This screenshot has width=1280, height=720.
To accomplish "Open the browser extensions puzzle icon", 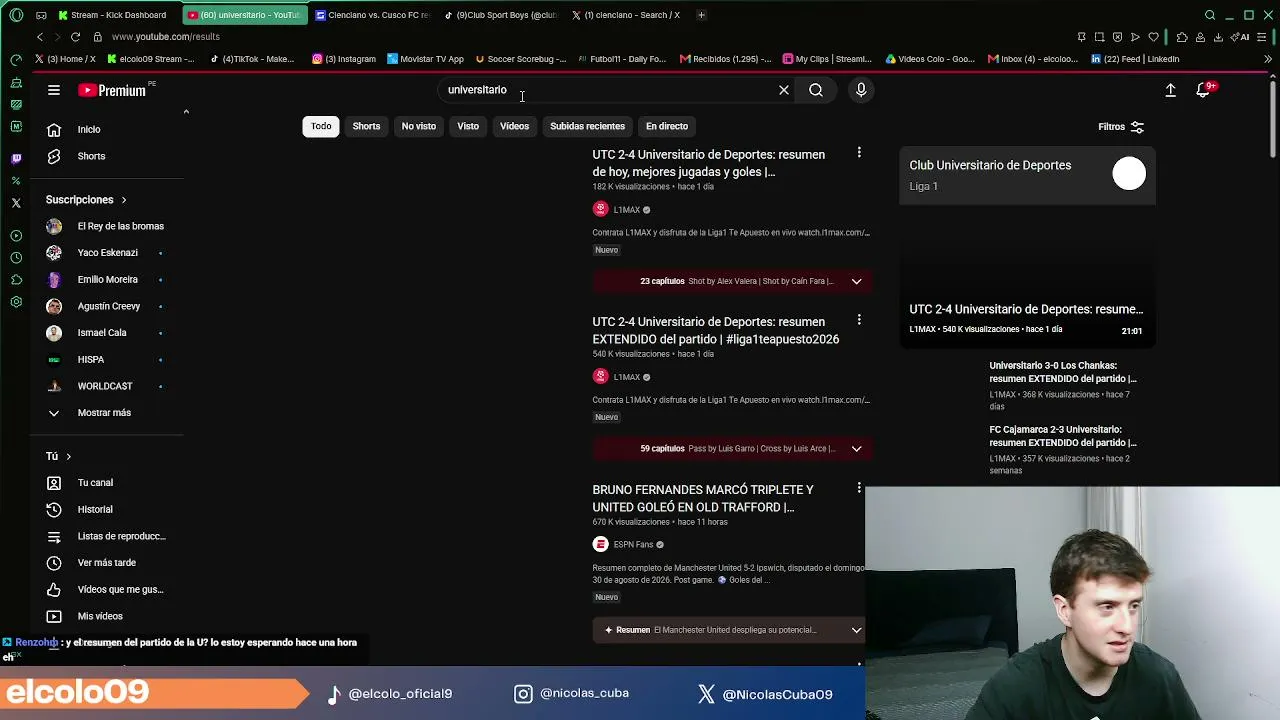I will point(1182,37).
